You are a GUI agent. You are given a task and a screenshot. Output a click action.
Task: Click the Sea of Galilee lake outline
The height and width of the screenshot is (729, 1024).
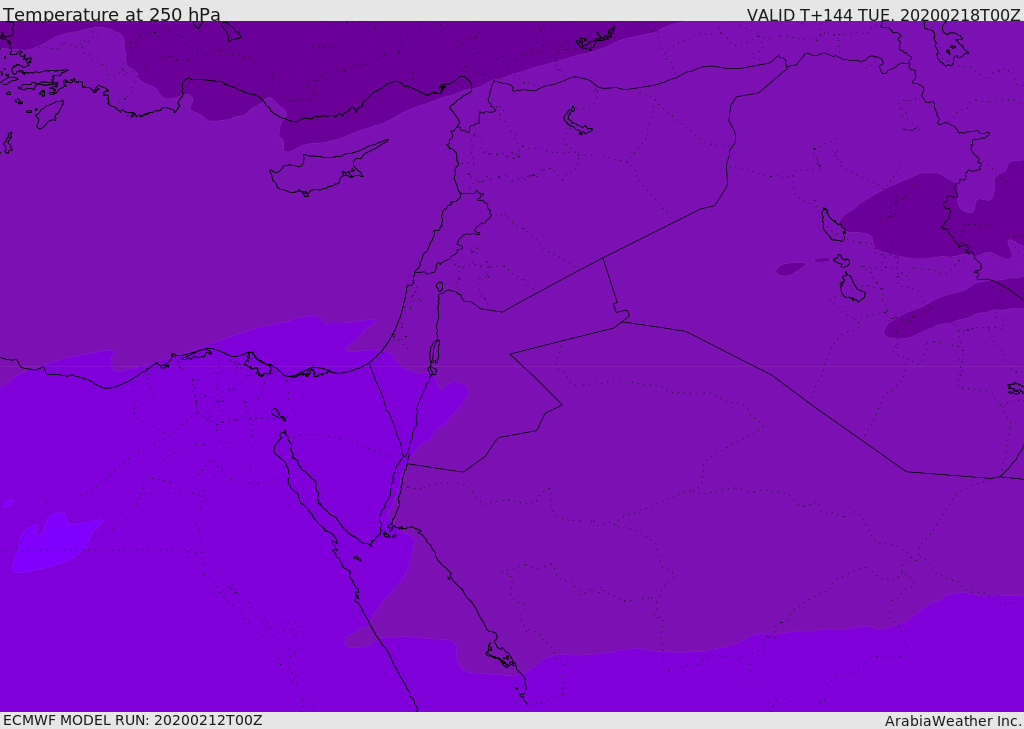[x=439, y=287]
